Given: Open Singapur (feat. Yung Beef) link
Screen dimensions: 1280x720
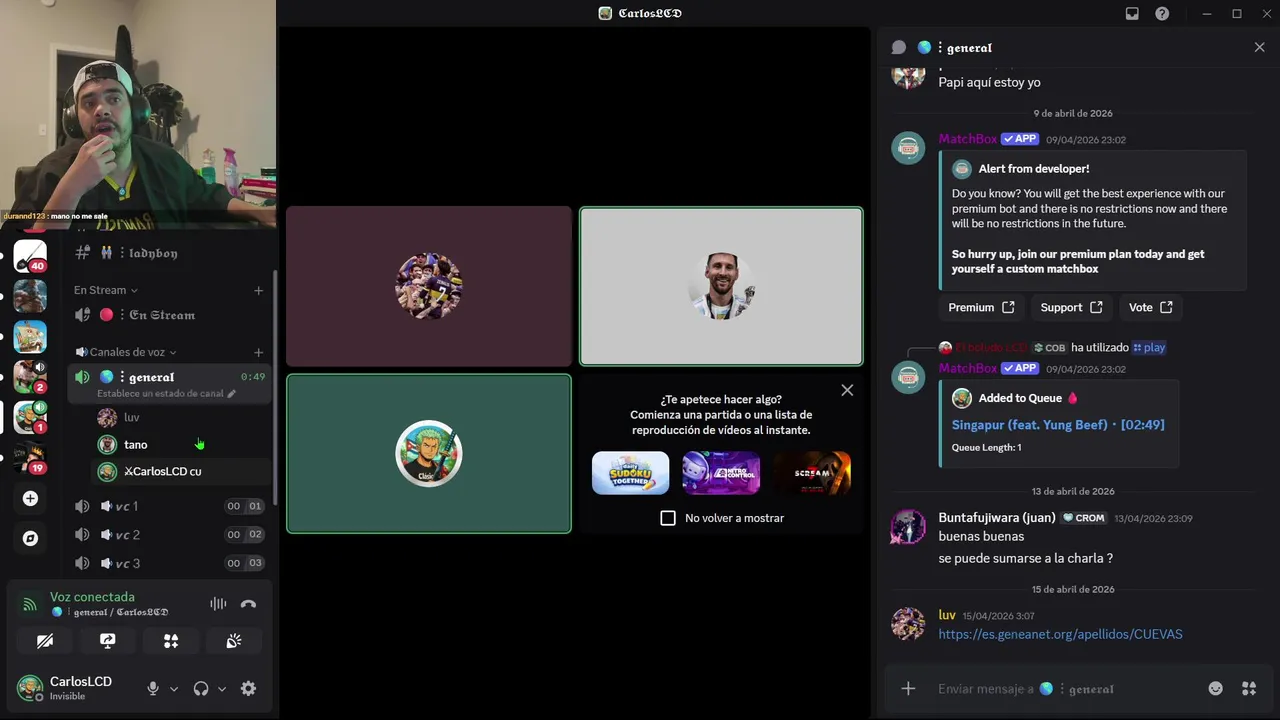Looking at the screenshot, I should [1058, 425].
